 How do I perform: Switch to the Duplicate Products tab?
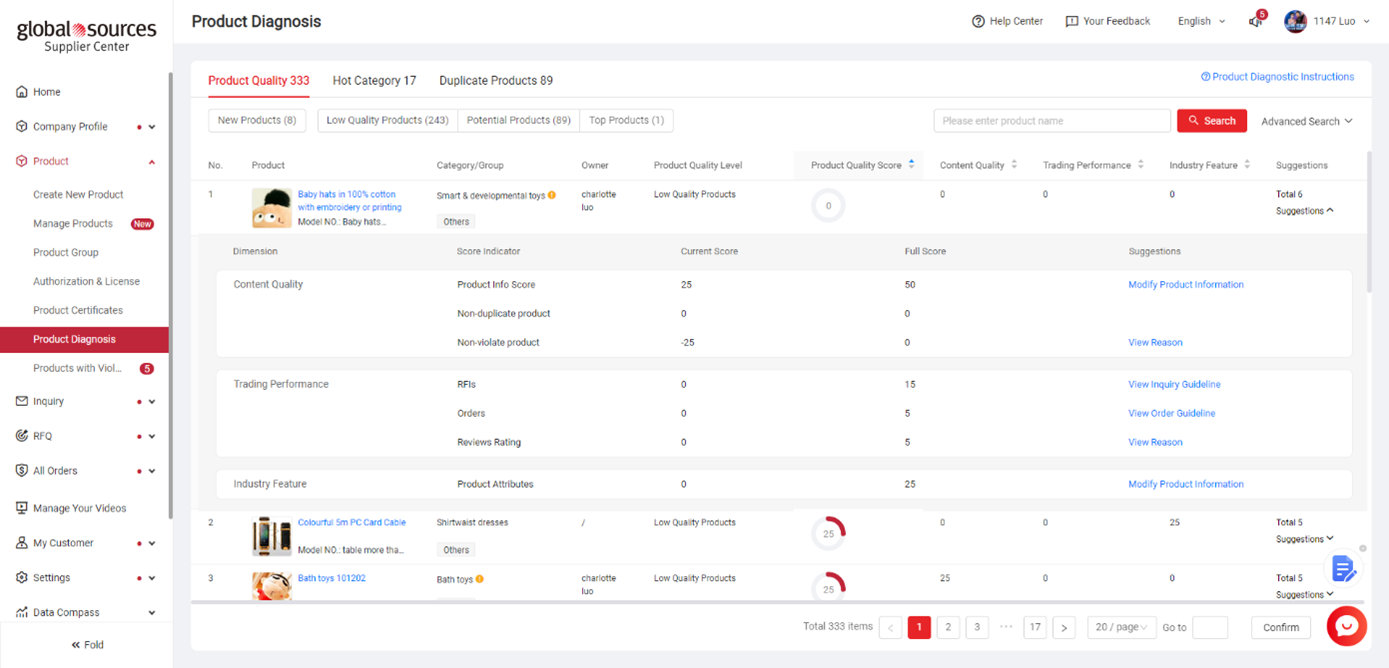tap(495, 81)
